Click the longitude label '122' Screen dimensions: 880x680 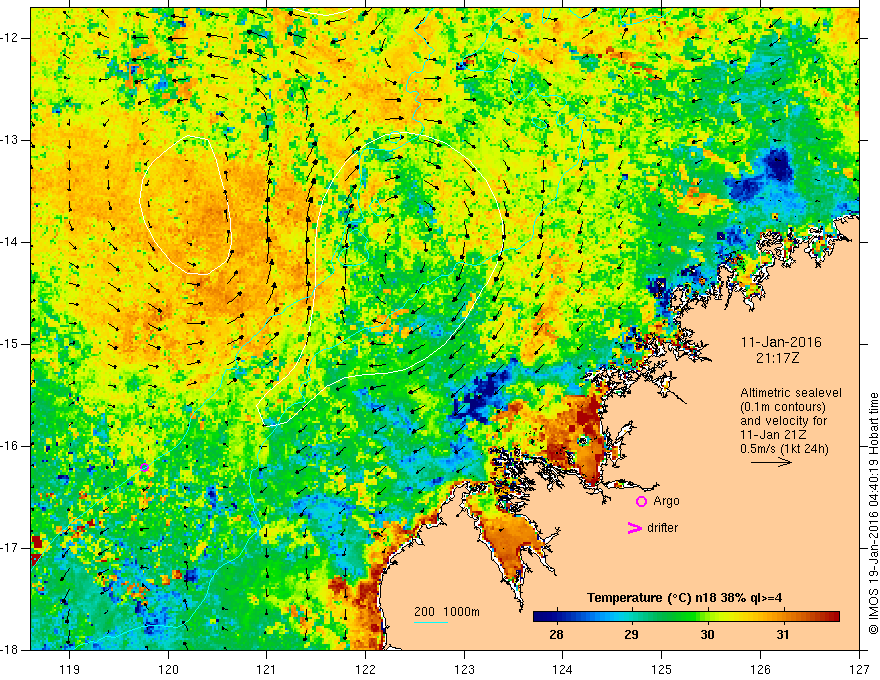click(365, 669)
